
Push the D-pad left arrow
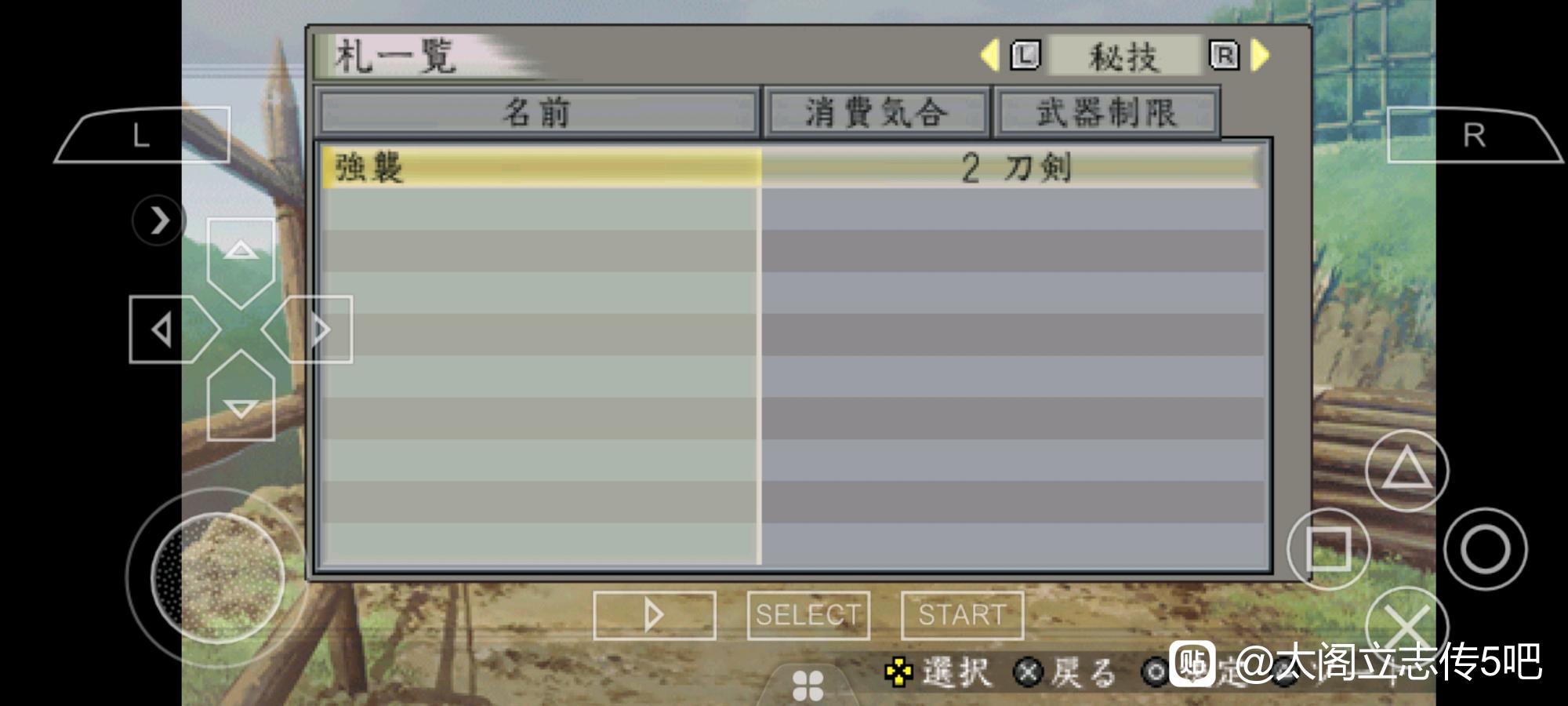point(174,329)
